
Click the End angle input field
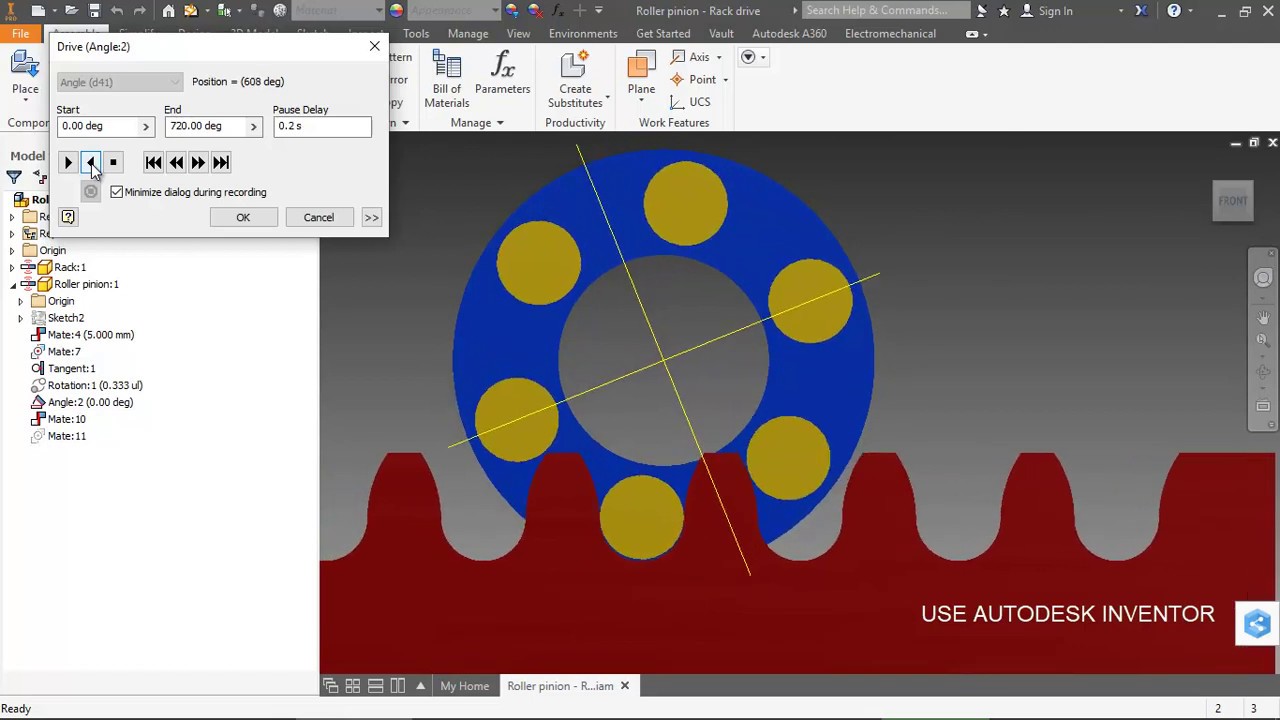[205, 126]
